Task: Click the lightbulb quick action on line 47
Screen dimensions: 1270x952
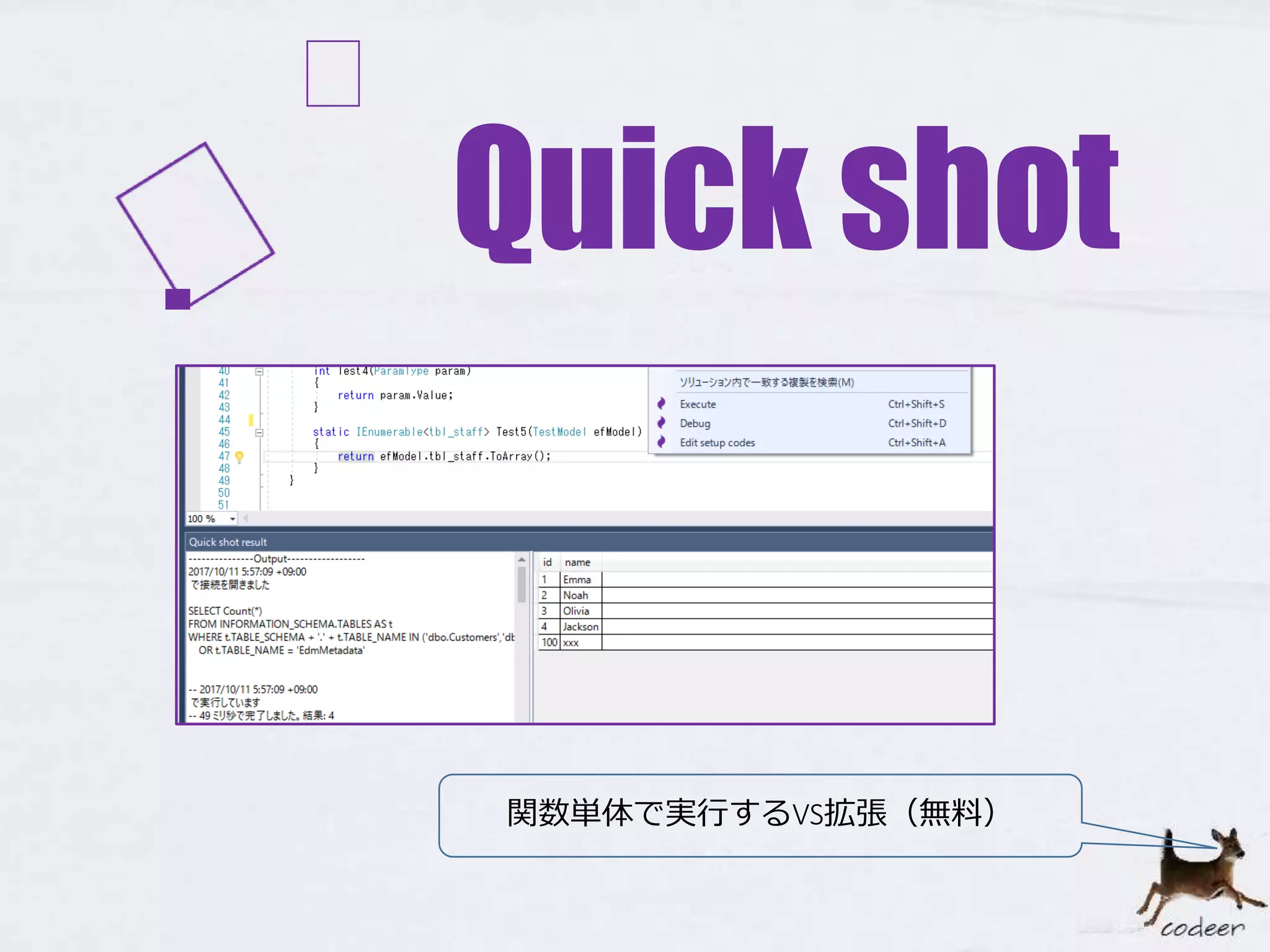Action: click(x=239, y=457)
